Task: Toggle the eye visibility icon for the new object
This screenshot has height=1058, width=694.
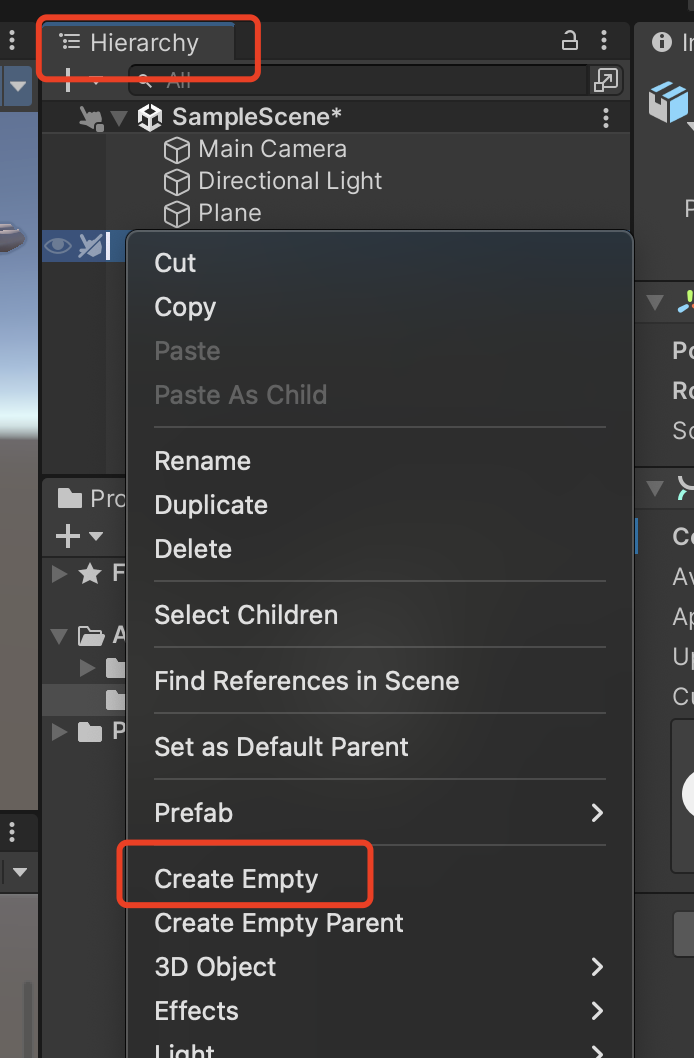Action: [x=59, y=245]
